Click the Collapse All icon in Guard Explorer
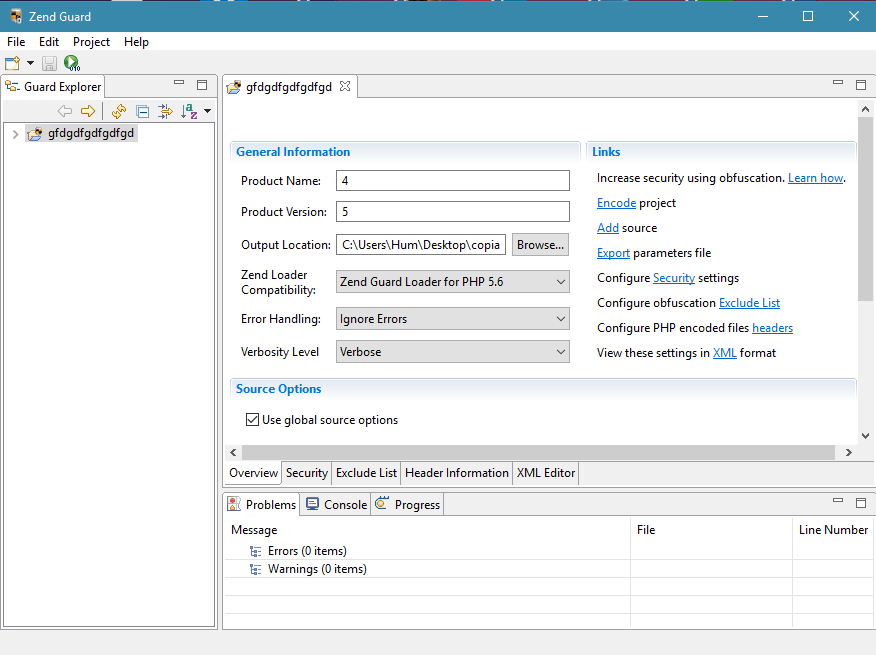The width and height of the screenshot is (876, 655). [142, 112]
